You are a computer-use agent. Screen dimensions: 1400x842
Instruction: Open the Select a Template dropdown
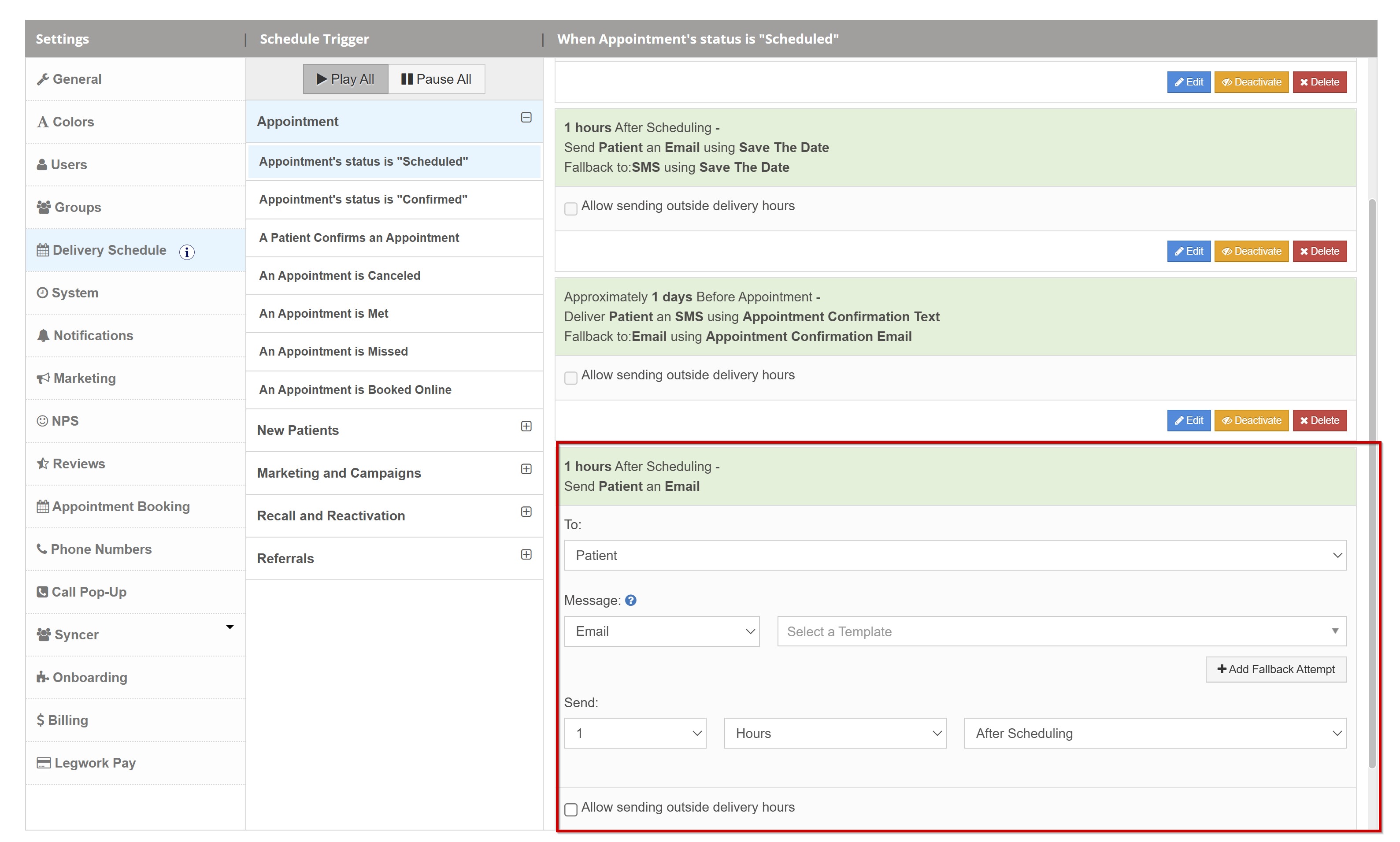pos(1061,631)
